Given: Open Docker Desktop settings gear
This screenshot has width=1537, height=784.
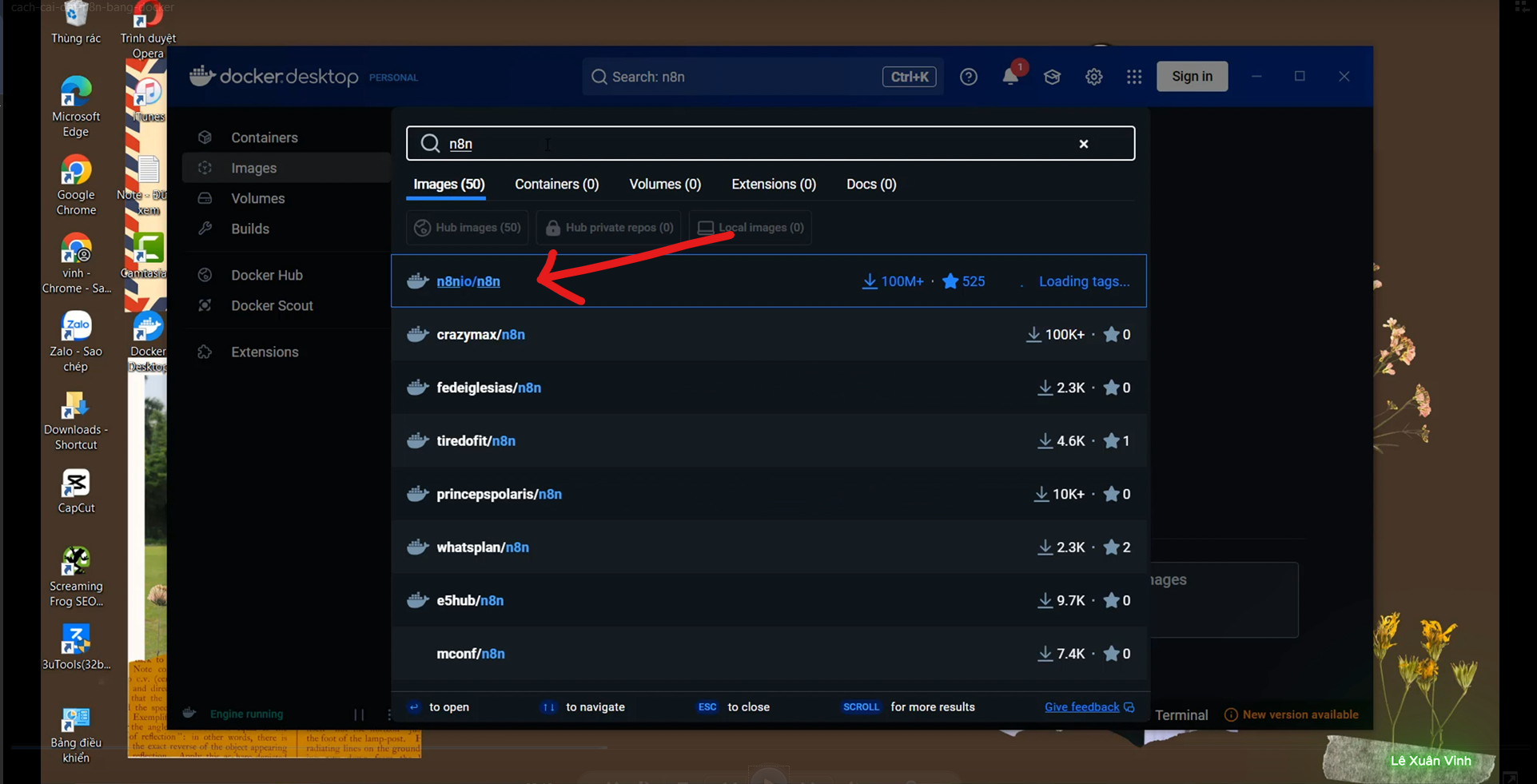Looking at the screenshot, I should (1093, 77).
